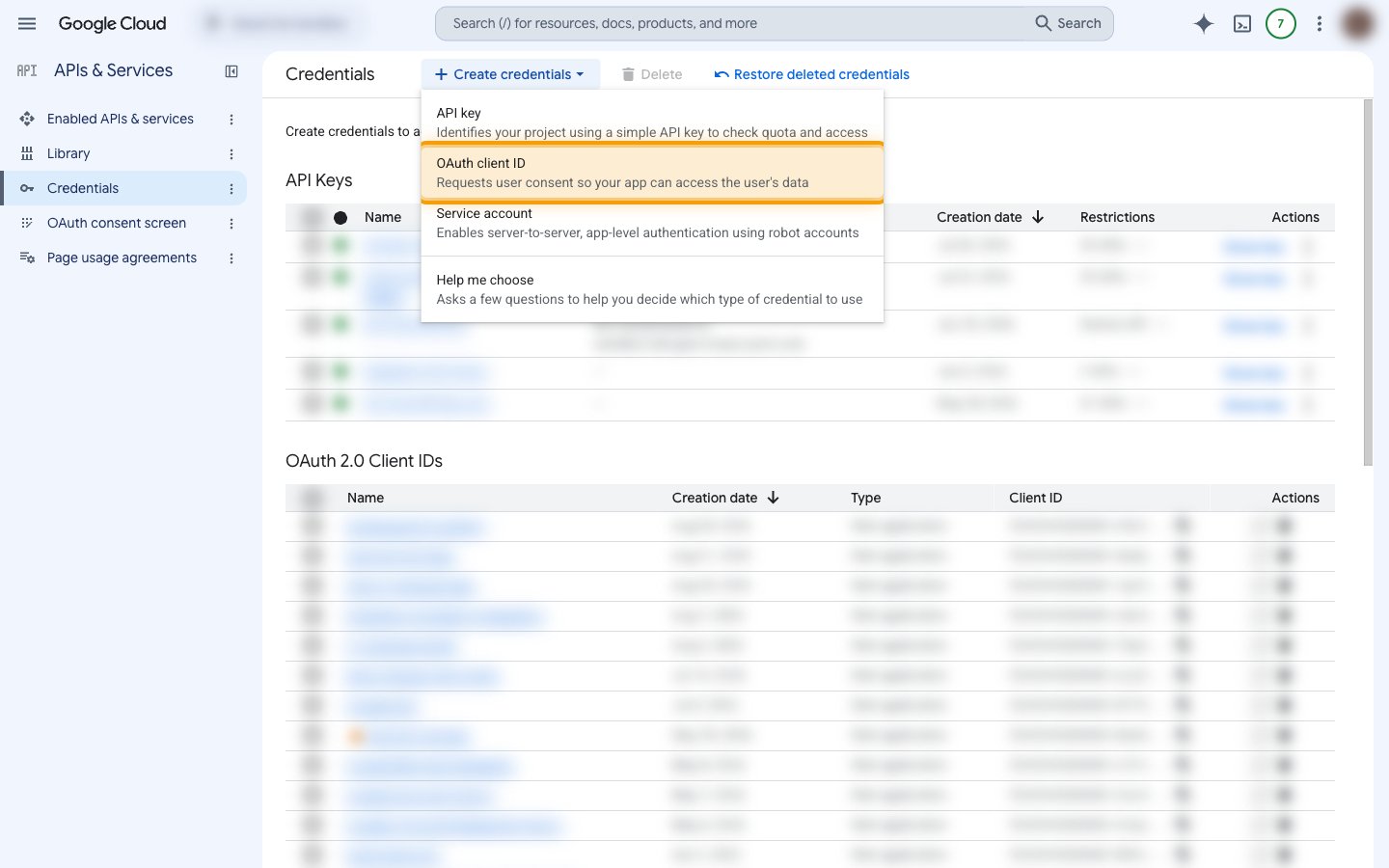Open Enabled APIs & services page

pos(121,119)
